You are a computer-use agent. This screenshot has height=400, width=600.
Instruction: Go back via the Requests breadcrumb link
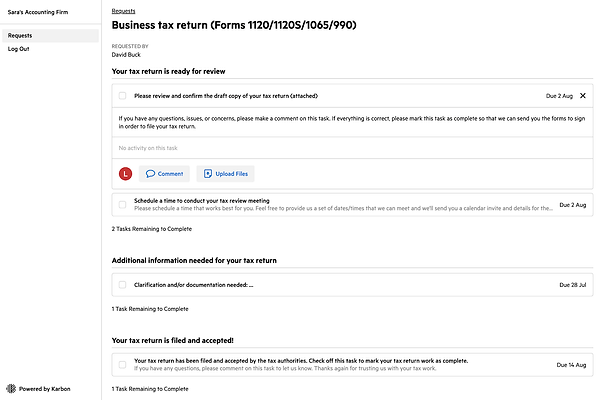coord(125,9)
